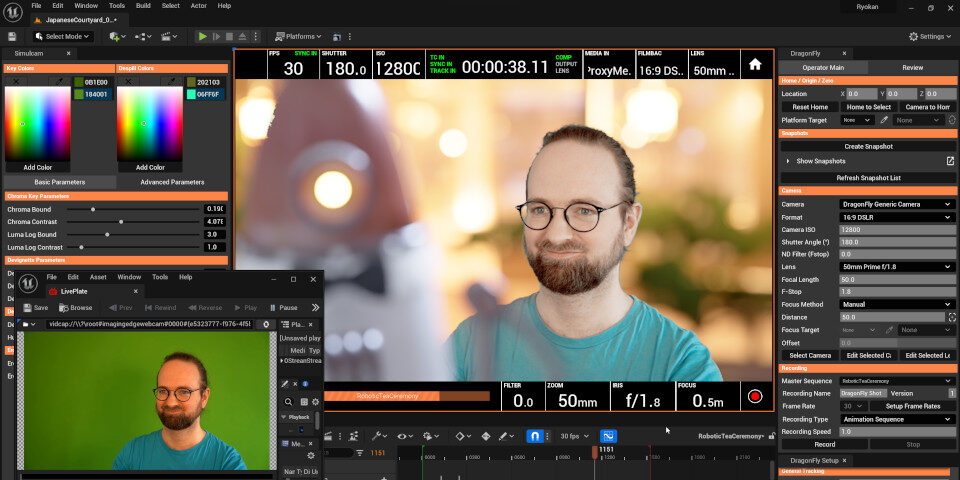
Task: Click the Create Snapshot button
Action: click(868, 146)
